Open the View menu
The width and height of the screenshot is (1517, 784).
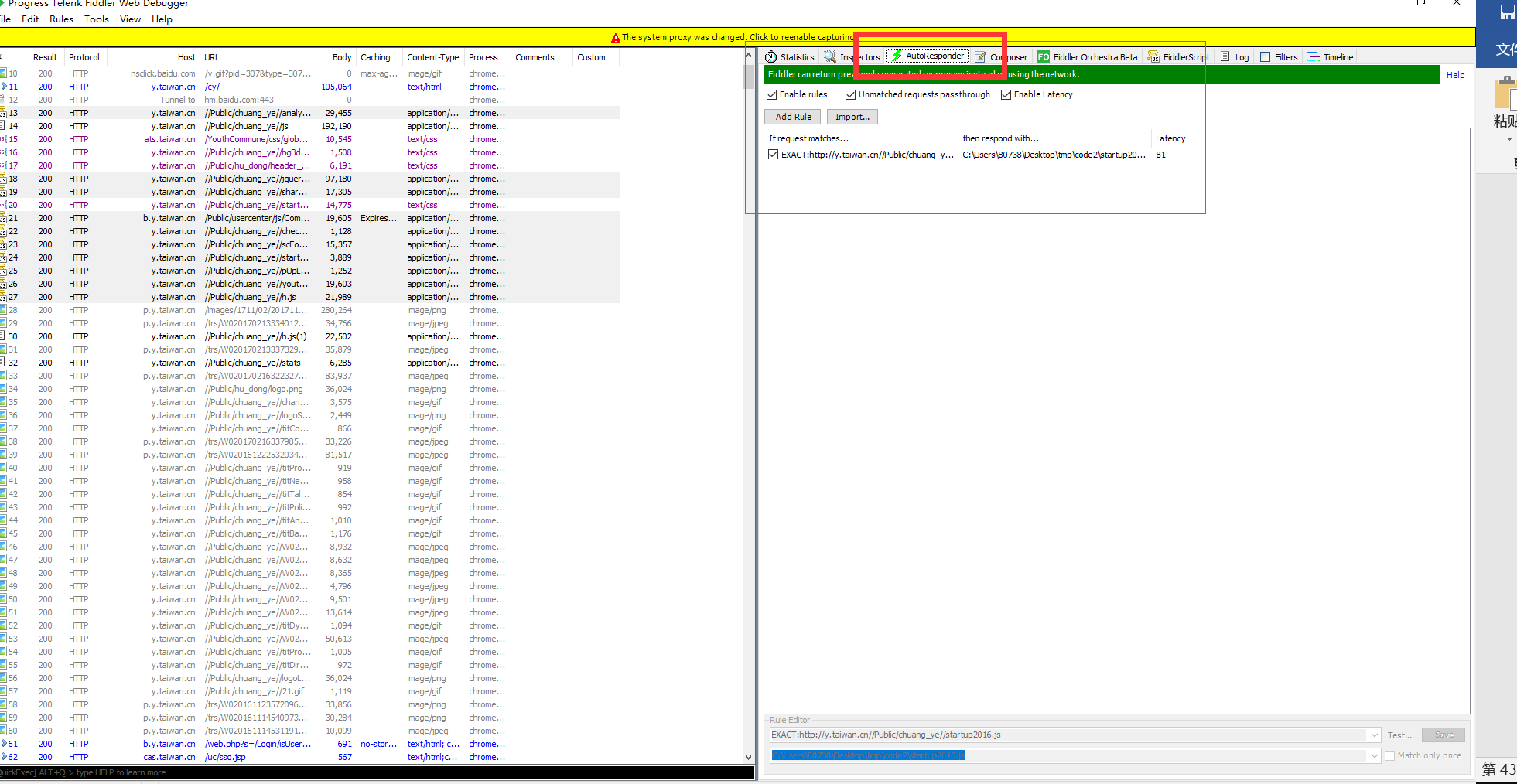tap(130, 19)
